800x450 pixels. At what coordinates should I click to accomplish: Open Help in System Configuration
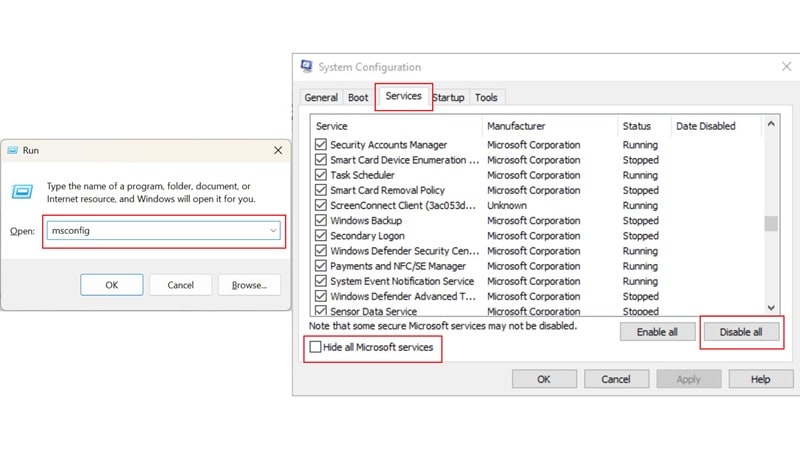pos(760,379)
